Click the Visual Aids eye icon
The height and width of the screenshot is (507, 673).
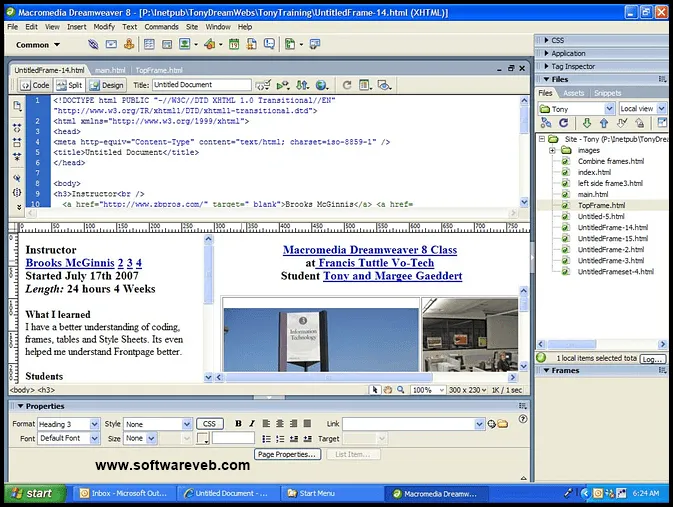pyautogui.click(x=384, y=85)
